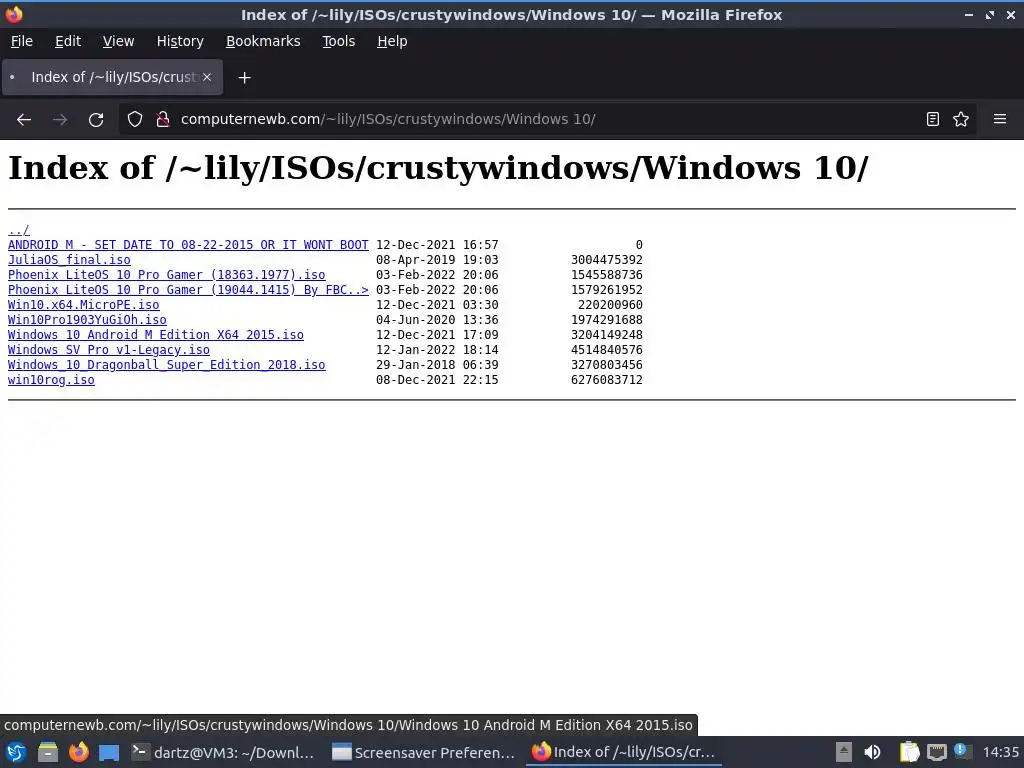Download Windows_10_Dragonball_Super_Edition_2018.iso
The height and width of the screenshot is (768, 1024).
click(x=167, y=365)
